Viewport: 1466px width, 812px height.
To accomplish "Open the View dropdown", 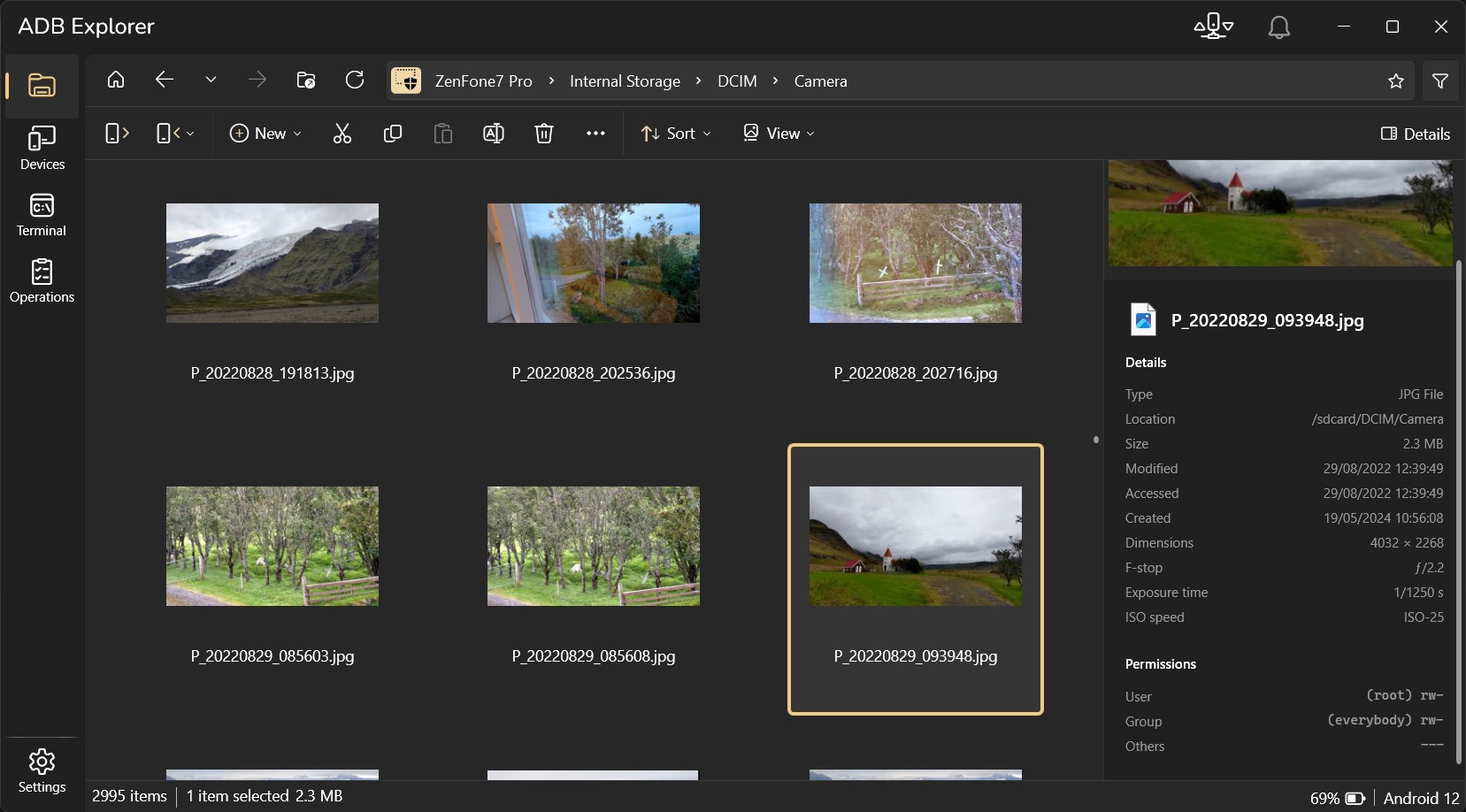I will pyautogui.click(x=779, y=134).
